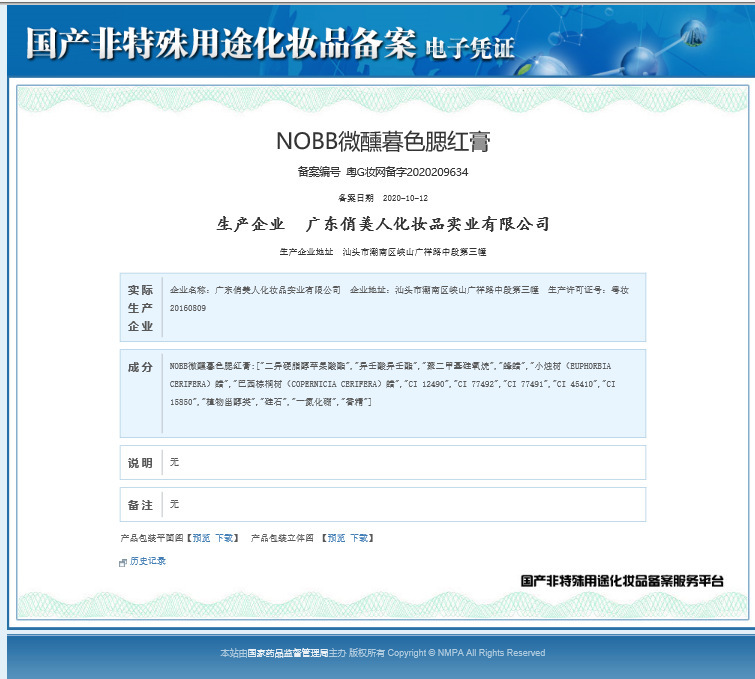Open the 国家药品监督管理局 footer link
This screenshot has height=679, width=755.
pos(288,653)
